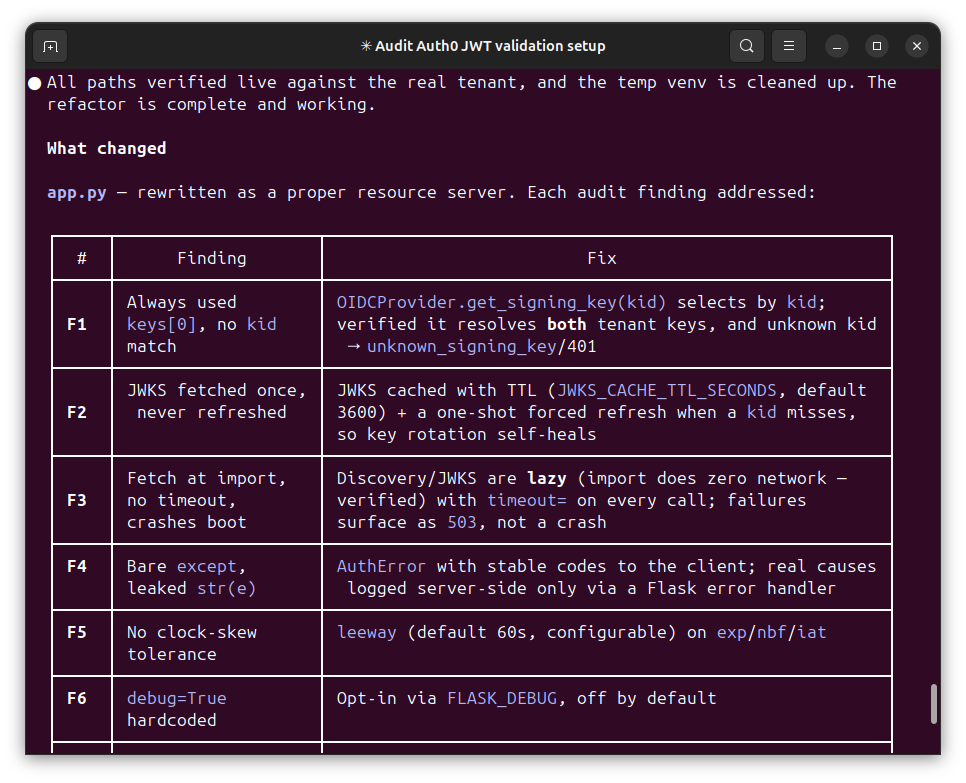Click 'str(e)' in F4 finding
This screenshot has height=783, width=966.
(226, 588)
